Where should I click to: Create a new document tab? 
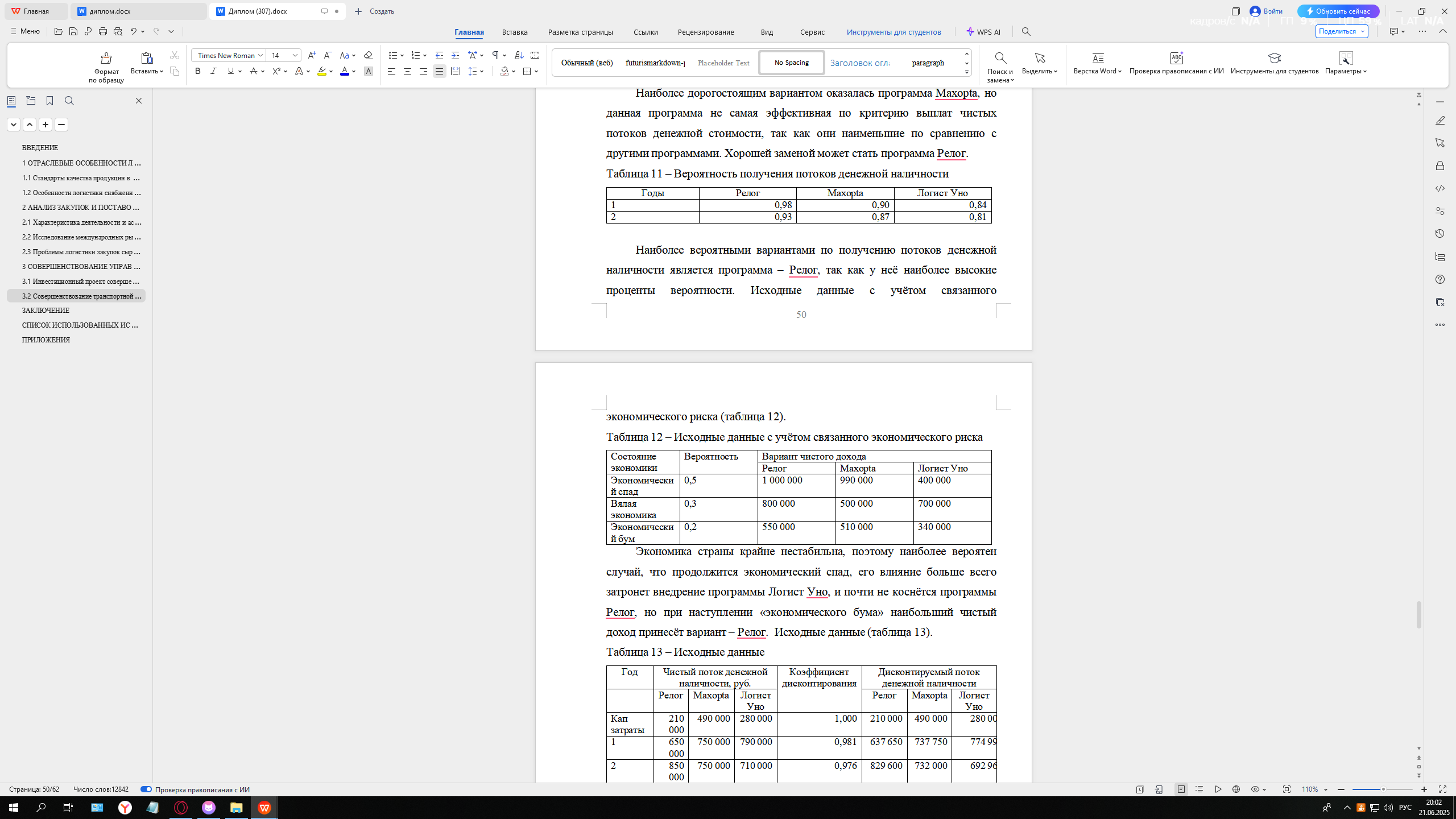pyautogui.click(x=374, y=11)
